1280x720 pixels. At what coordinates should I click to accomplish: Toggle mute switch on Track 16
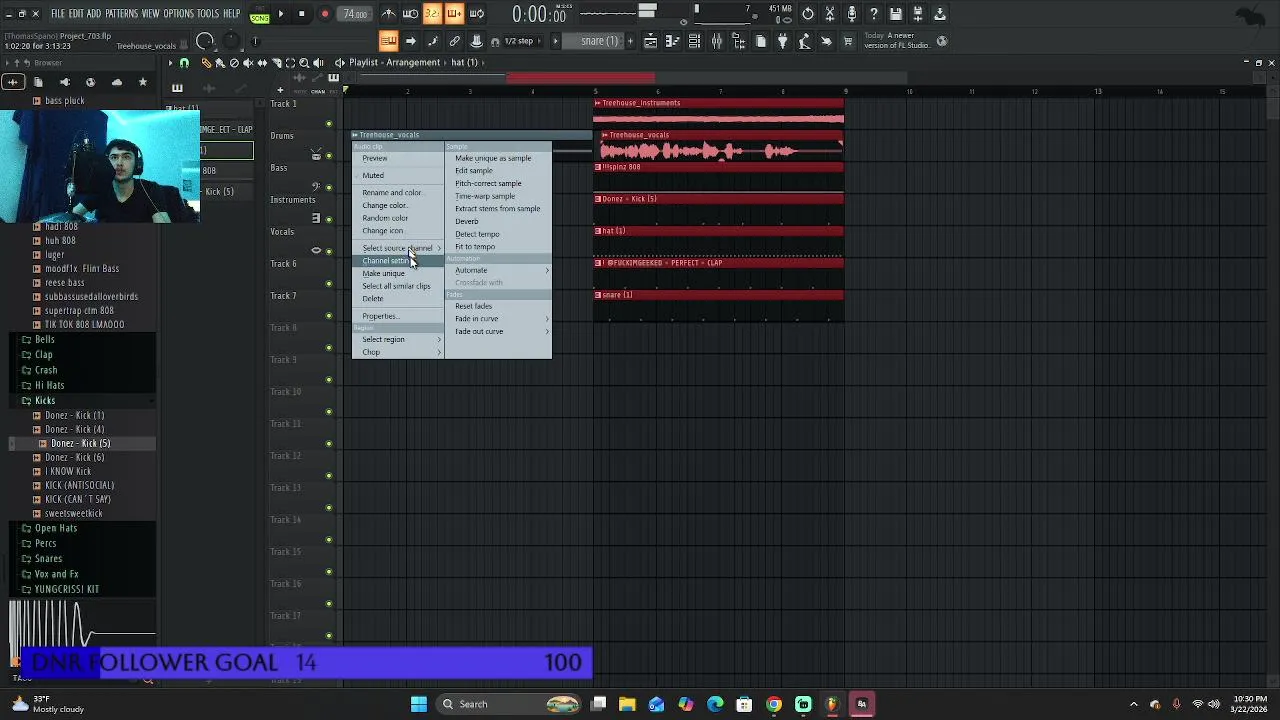point(329,604)
